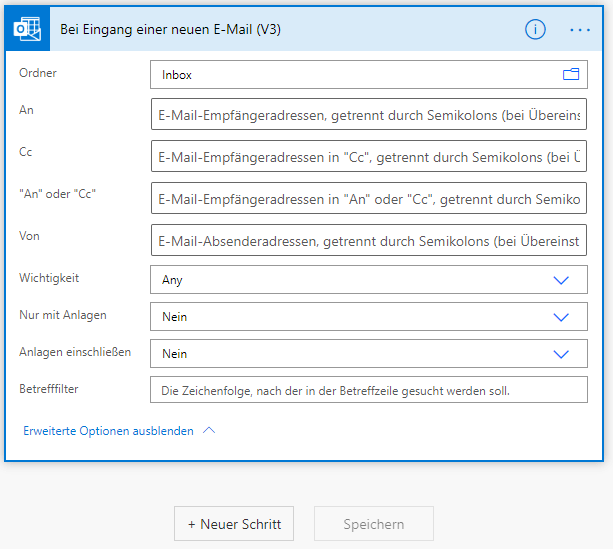Screen dimensions: 613x549
Task: Collapse via Erweiterte Optionen ausblenden link
Action: [x=108, y=431]
